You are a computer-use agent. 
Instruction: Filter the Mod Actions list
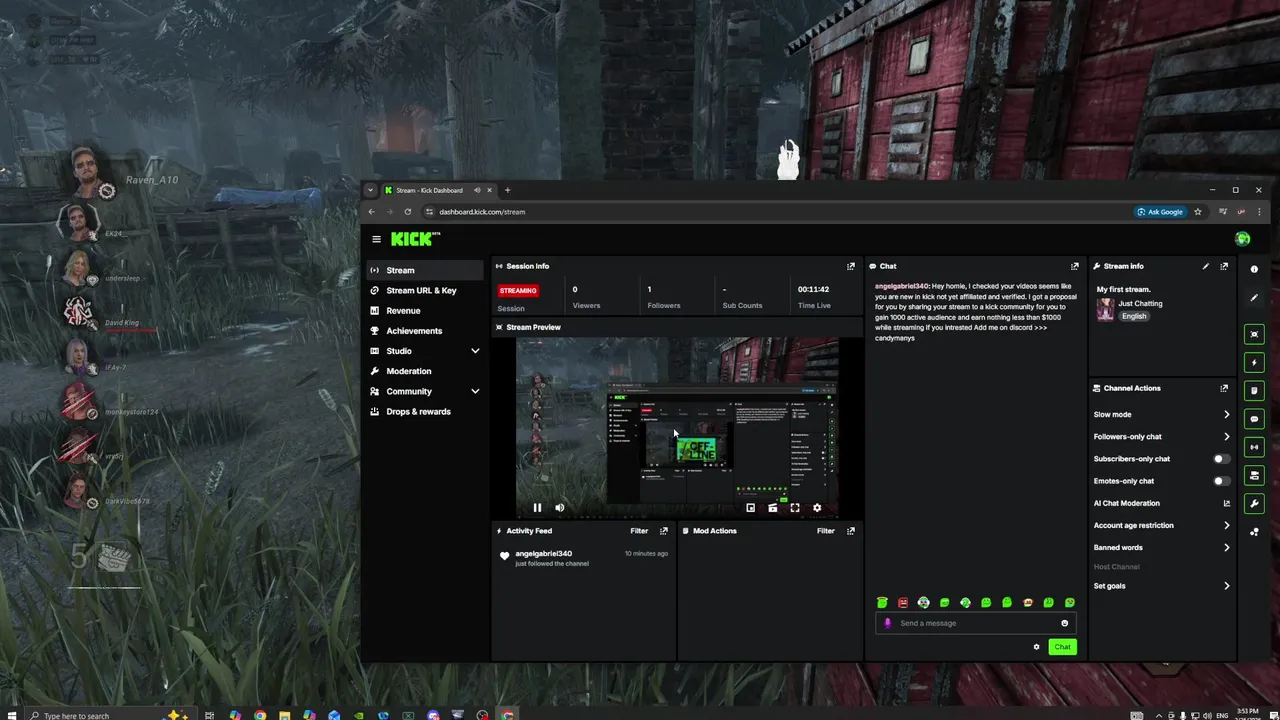[x=825, y=531]
